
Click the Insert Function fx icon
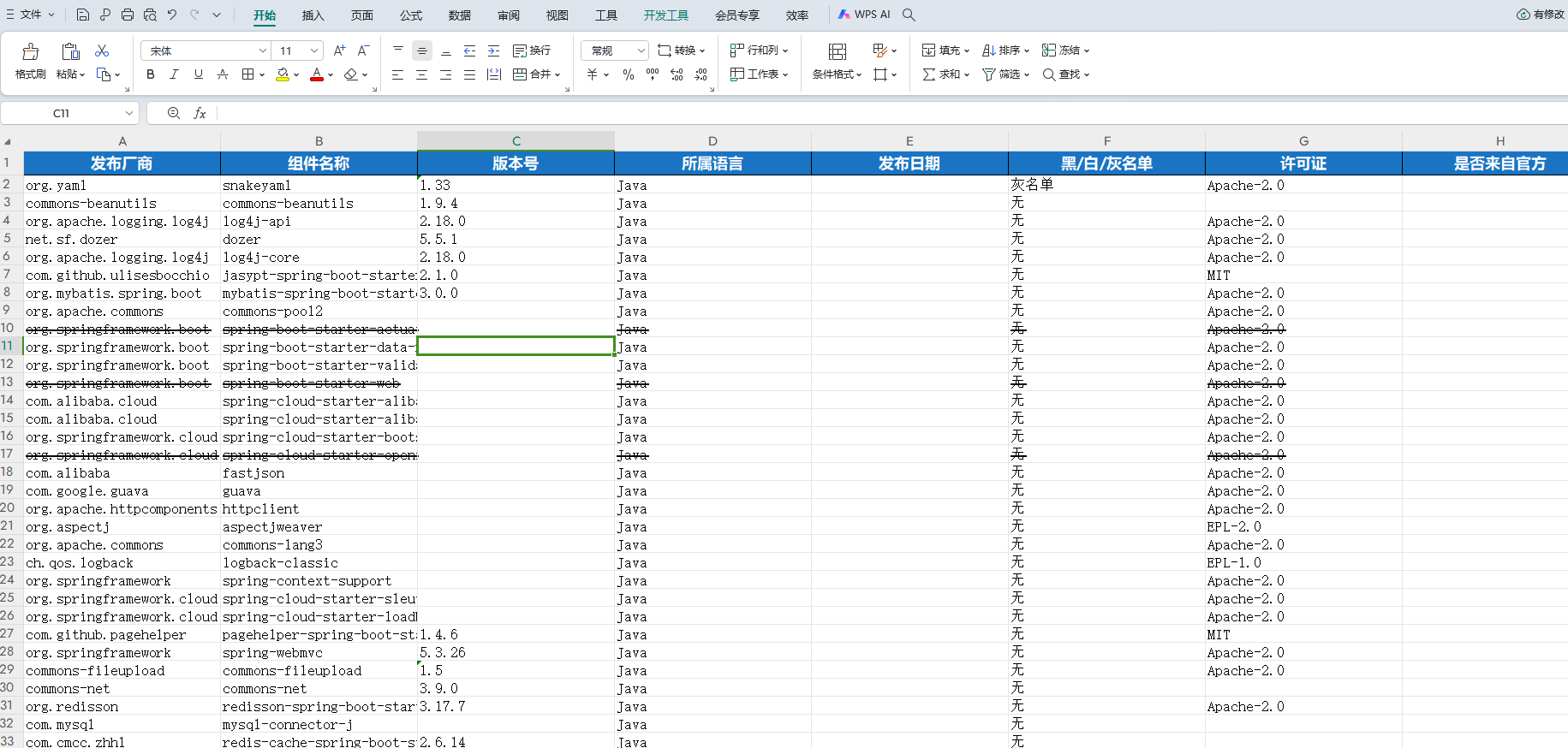point(200,113)
